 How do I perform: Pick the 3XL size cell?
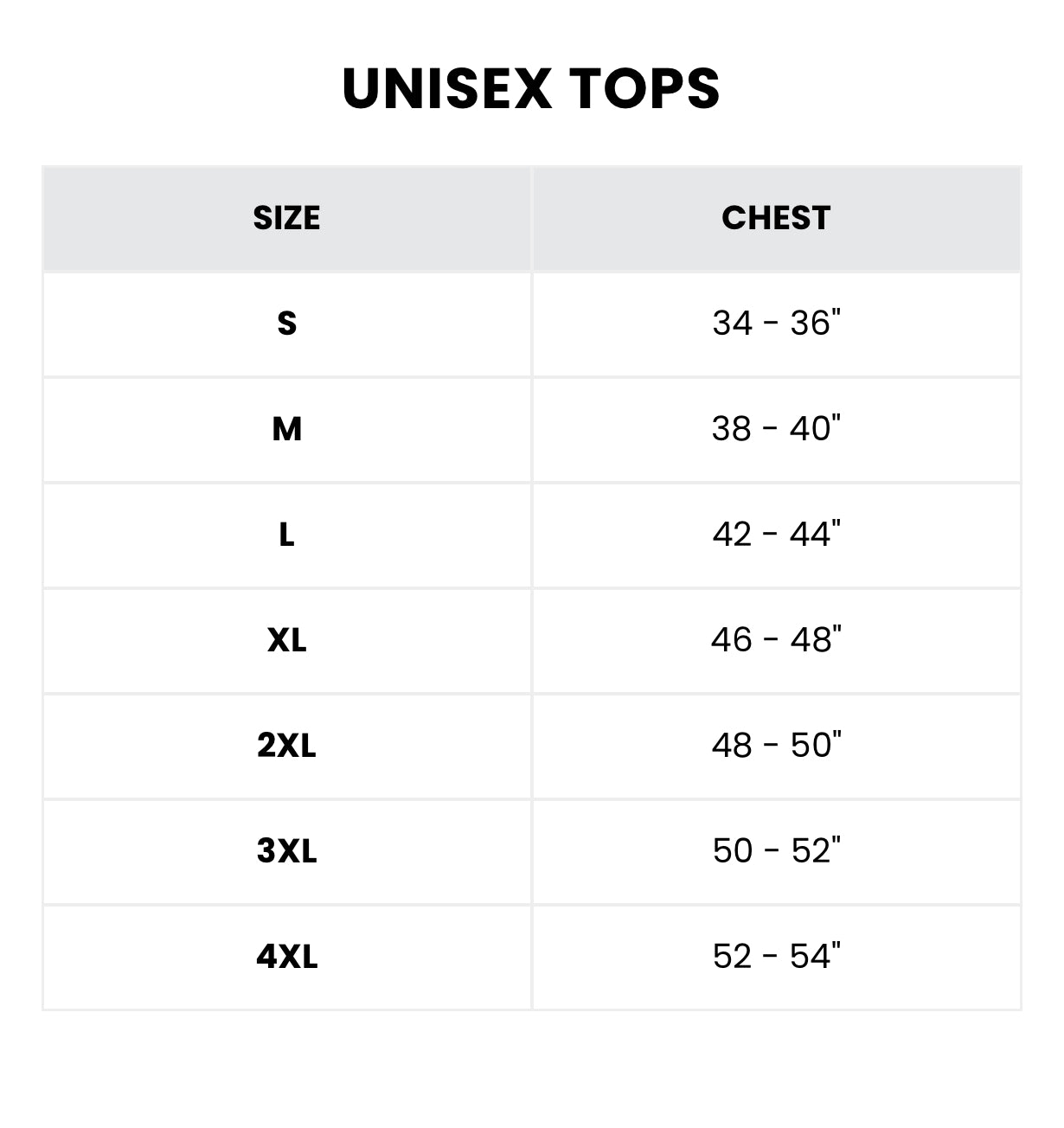[x=286, y=851]
